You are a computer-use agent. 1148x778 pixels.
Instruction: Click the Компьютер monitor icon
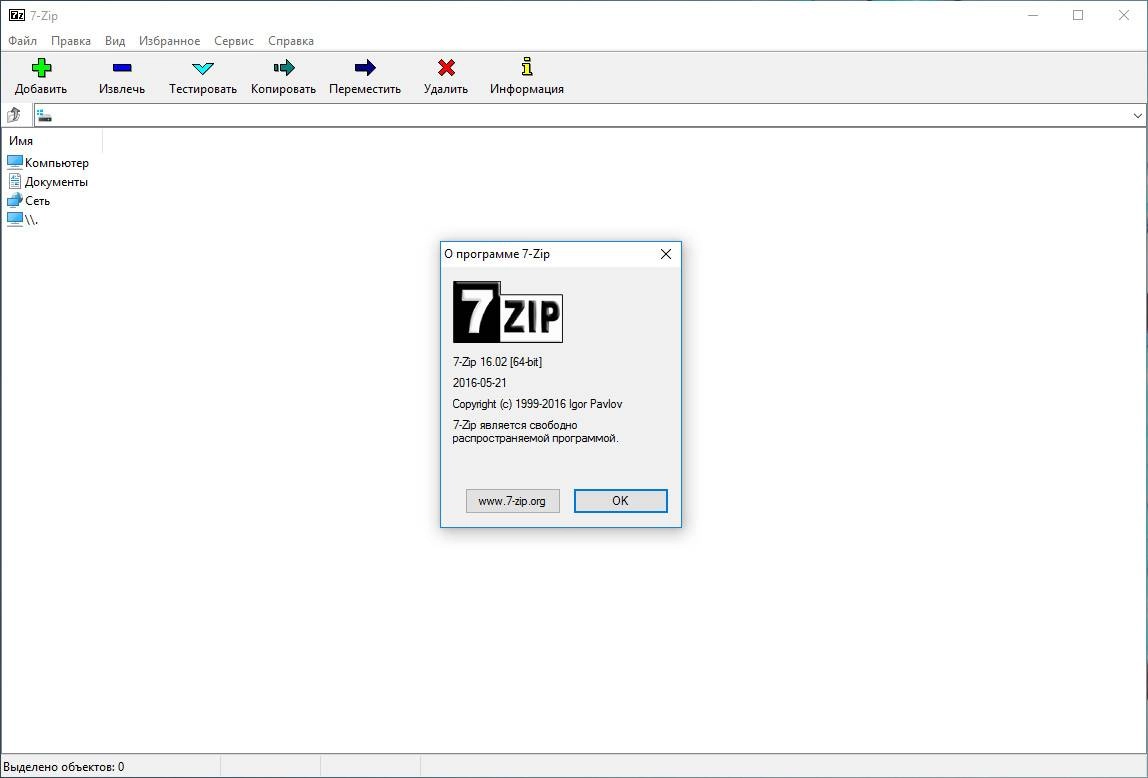pos(15,162)
